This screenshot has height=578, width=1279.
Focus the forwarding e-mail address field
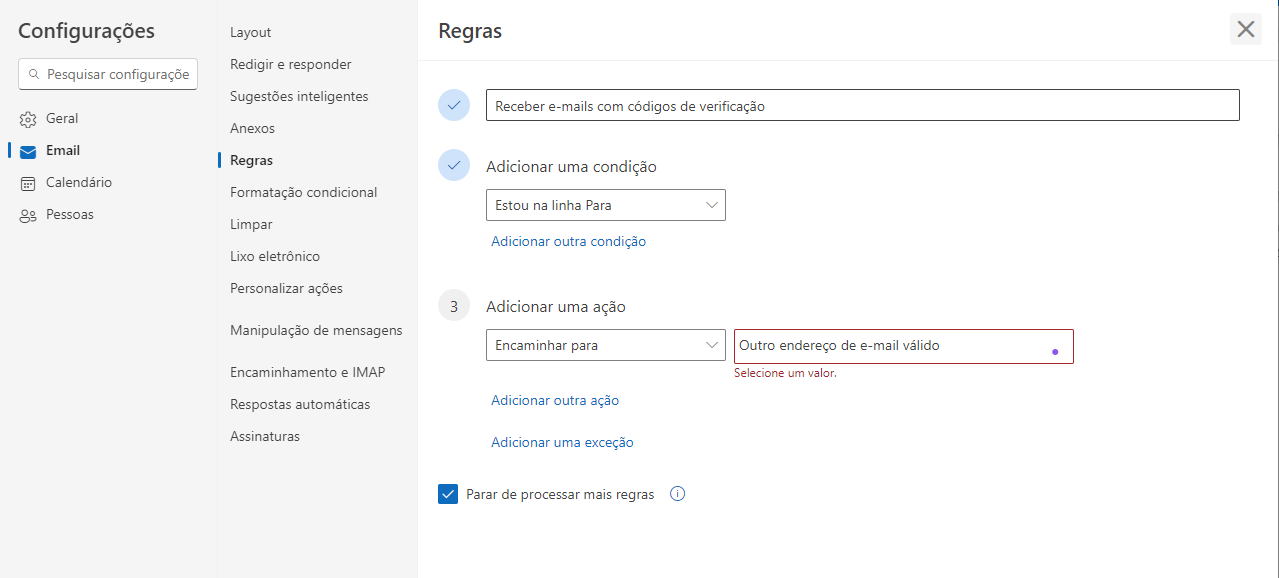click(x=890, y=346)
